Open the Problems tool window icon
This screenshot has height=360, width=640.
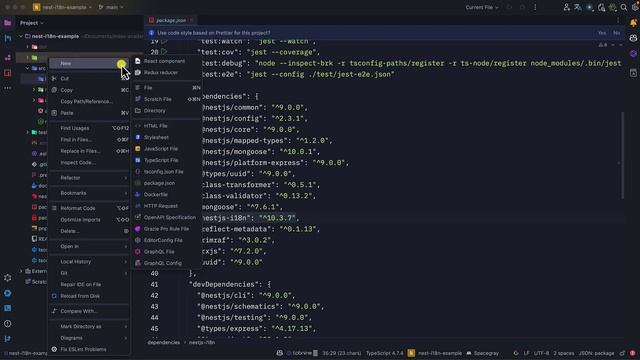pos(8,324)
